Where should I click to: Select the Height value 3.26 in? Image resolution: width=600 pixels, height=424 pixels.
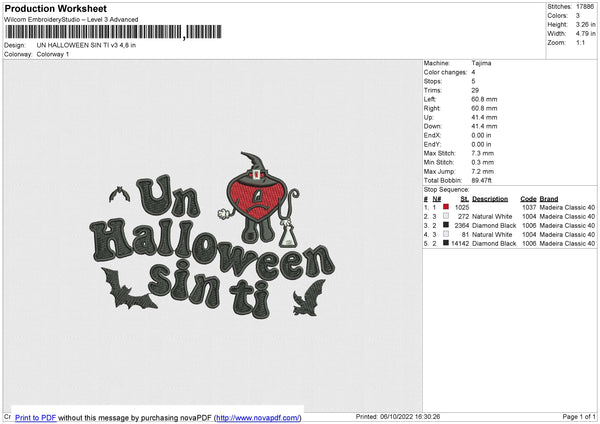[586, 24]
